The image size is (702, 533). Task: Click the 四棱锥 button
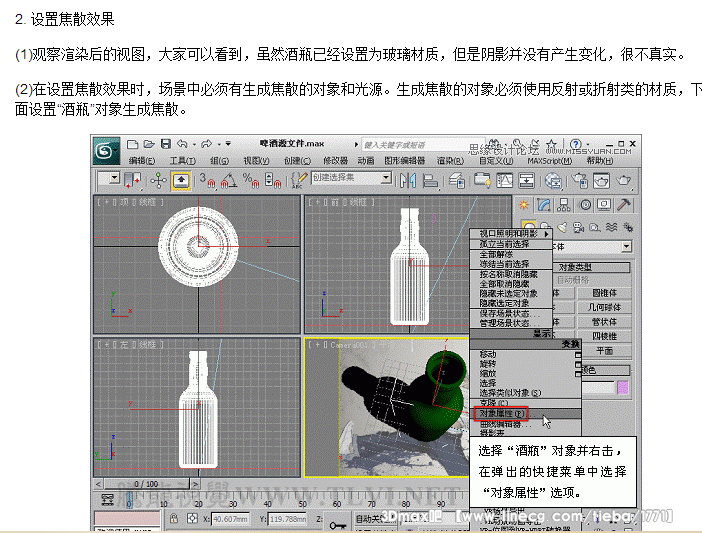tap(604, 337)
